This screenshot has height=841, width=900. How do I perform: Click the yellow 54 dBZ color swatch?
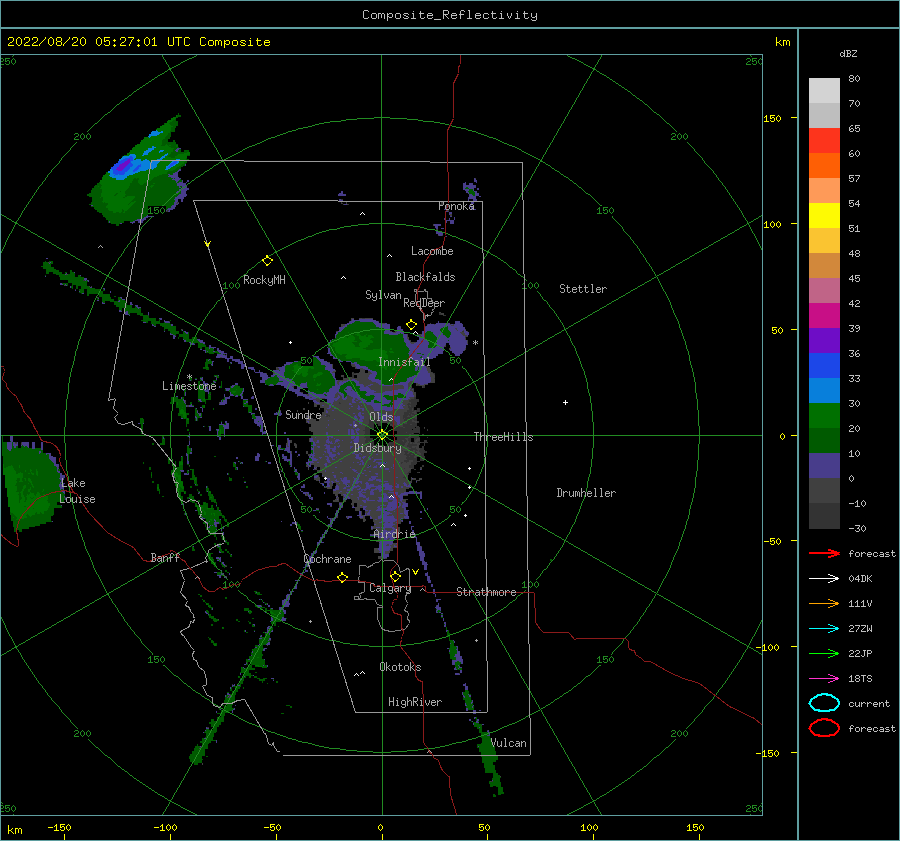(824, 215)
